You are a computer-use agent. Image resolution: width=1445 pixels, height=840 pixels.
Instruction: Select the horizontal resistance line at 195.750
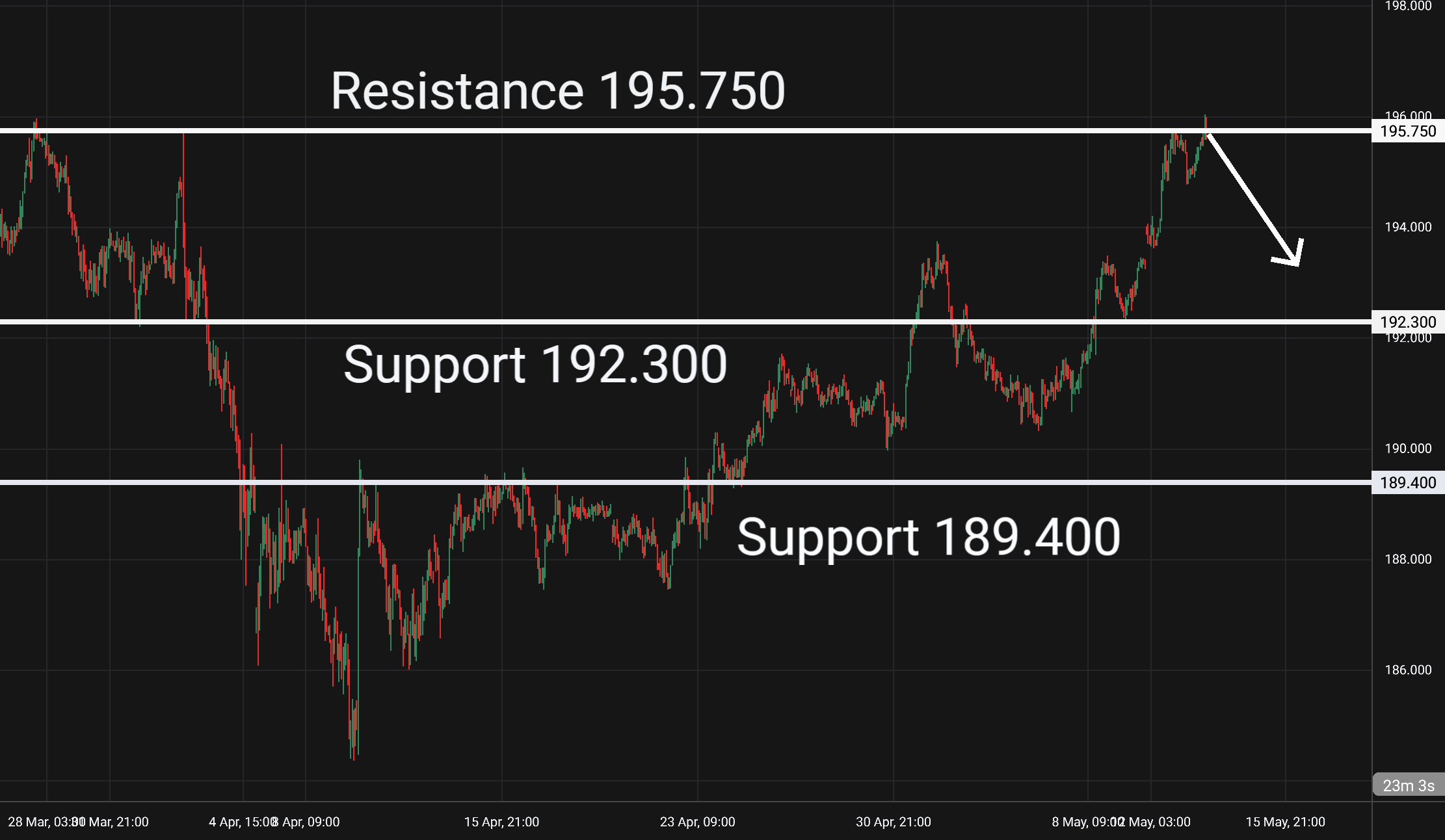click(x=685, y=131)
